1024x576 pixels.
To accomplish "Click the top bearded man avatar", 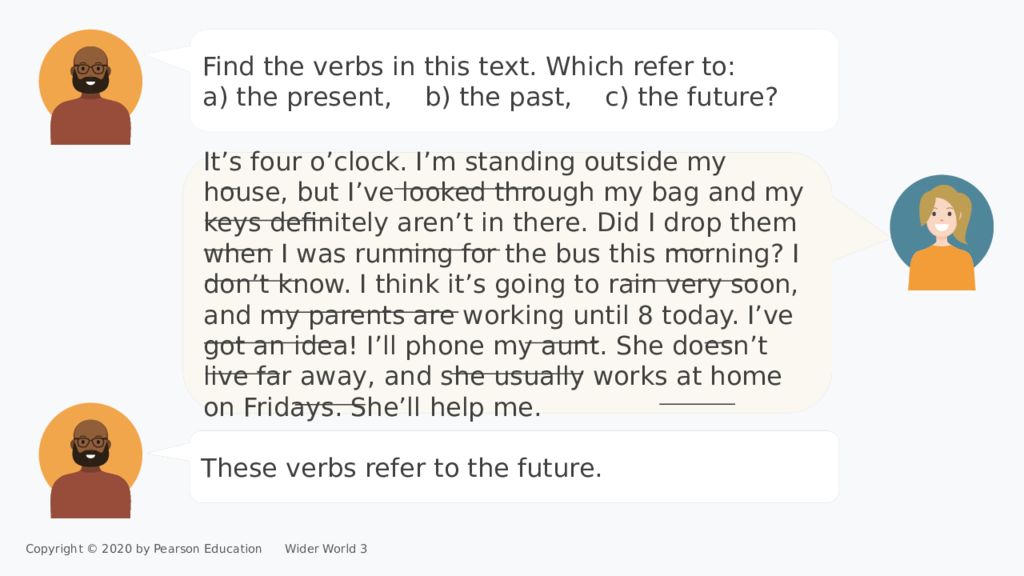I will coord(90,87).
